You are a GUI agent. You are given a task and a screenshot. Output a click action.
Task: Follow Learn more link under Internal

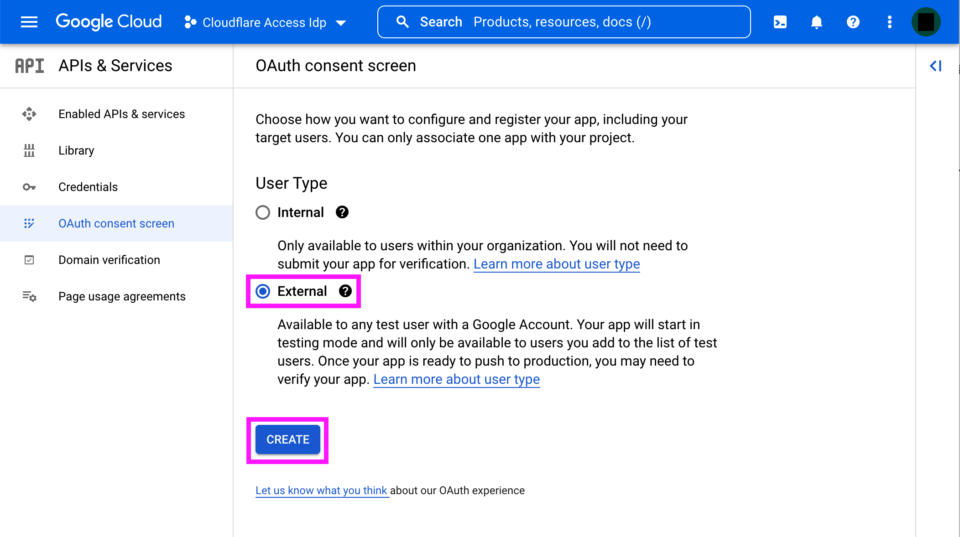[556, 264]
